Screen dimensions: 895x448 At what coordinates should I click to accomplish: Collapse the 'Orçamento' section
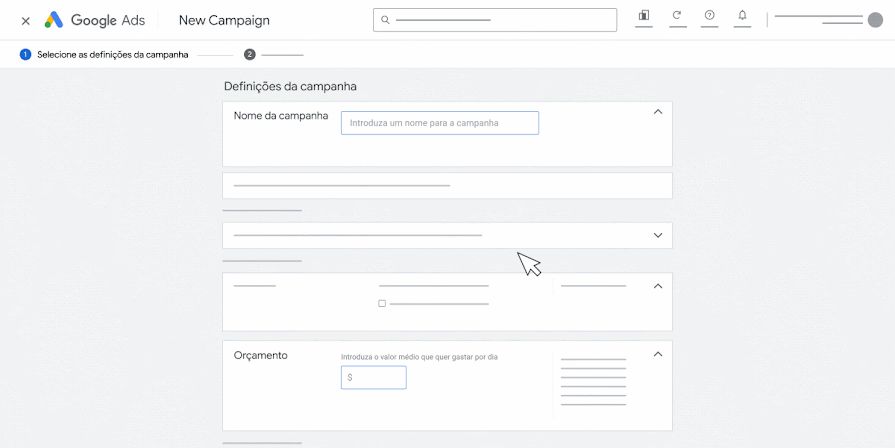pos(658,354)
